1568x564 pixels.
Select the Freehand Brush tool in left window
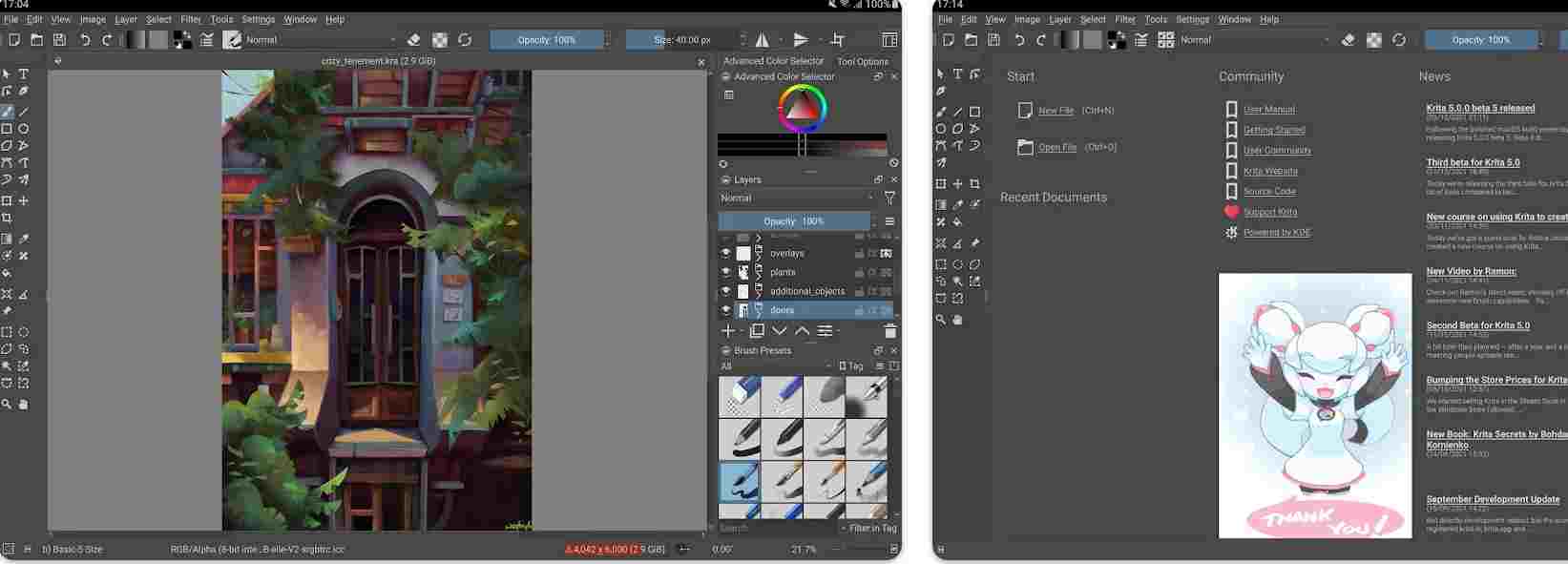coord(7,112)
